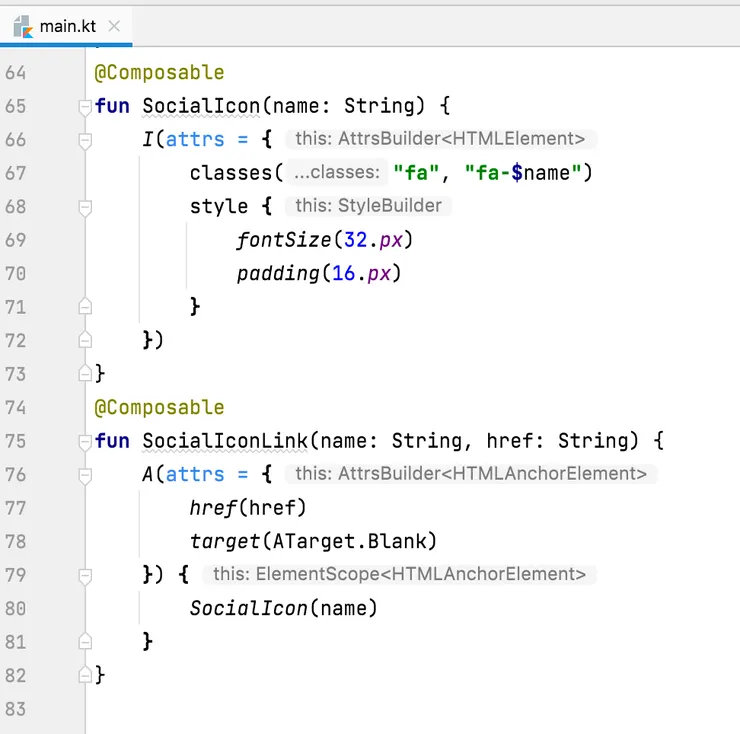Click the SocialIcon(name) call on line 80
The width and height of the screenshot is (740, 734).
(x=284, y=609)
